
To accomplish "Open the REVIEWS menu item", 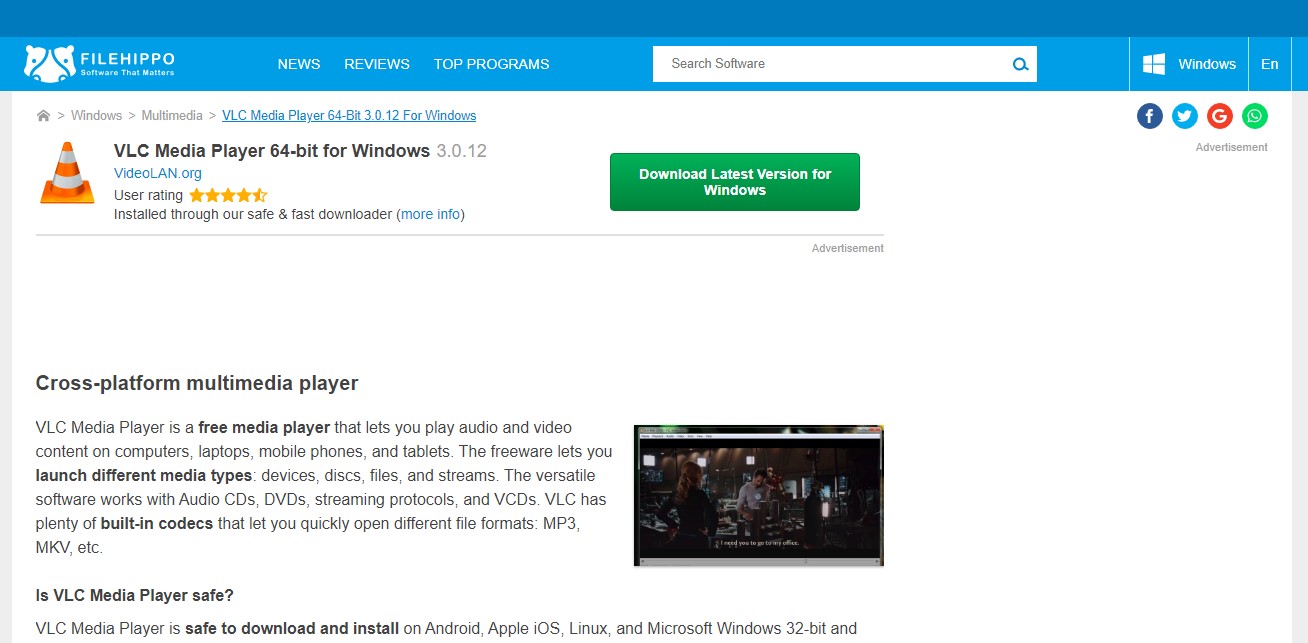I will [377, 64].
